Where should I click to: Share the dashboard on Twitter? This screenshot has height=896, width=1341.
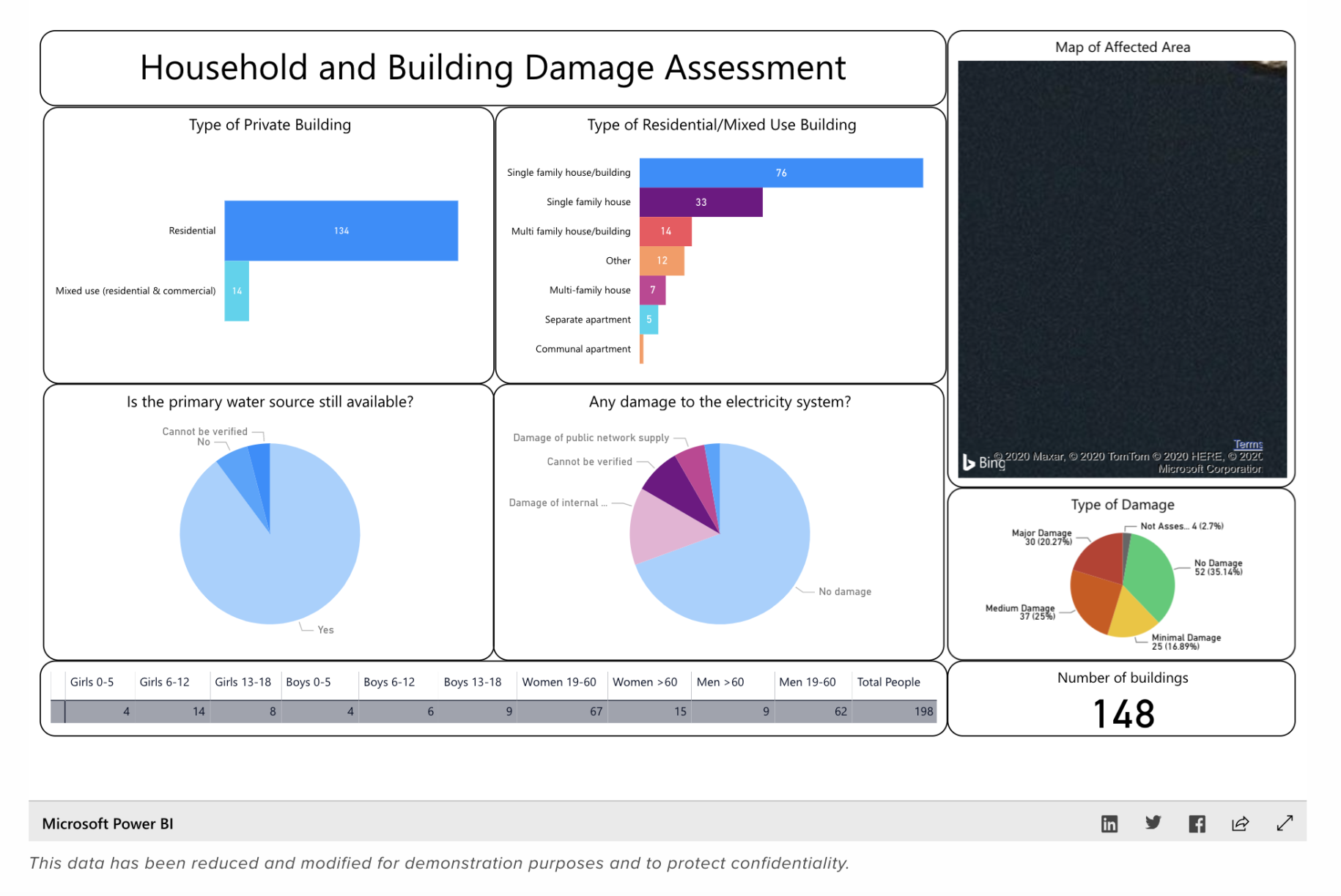pos(1153,823)
